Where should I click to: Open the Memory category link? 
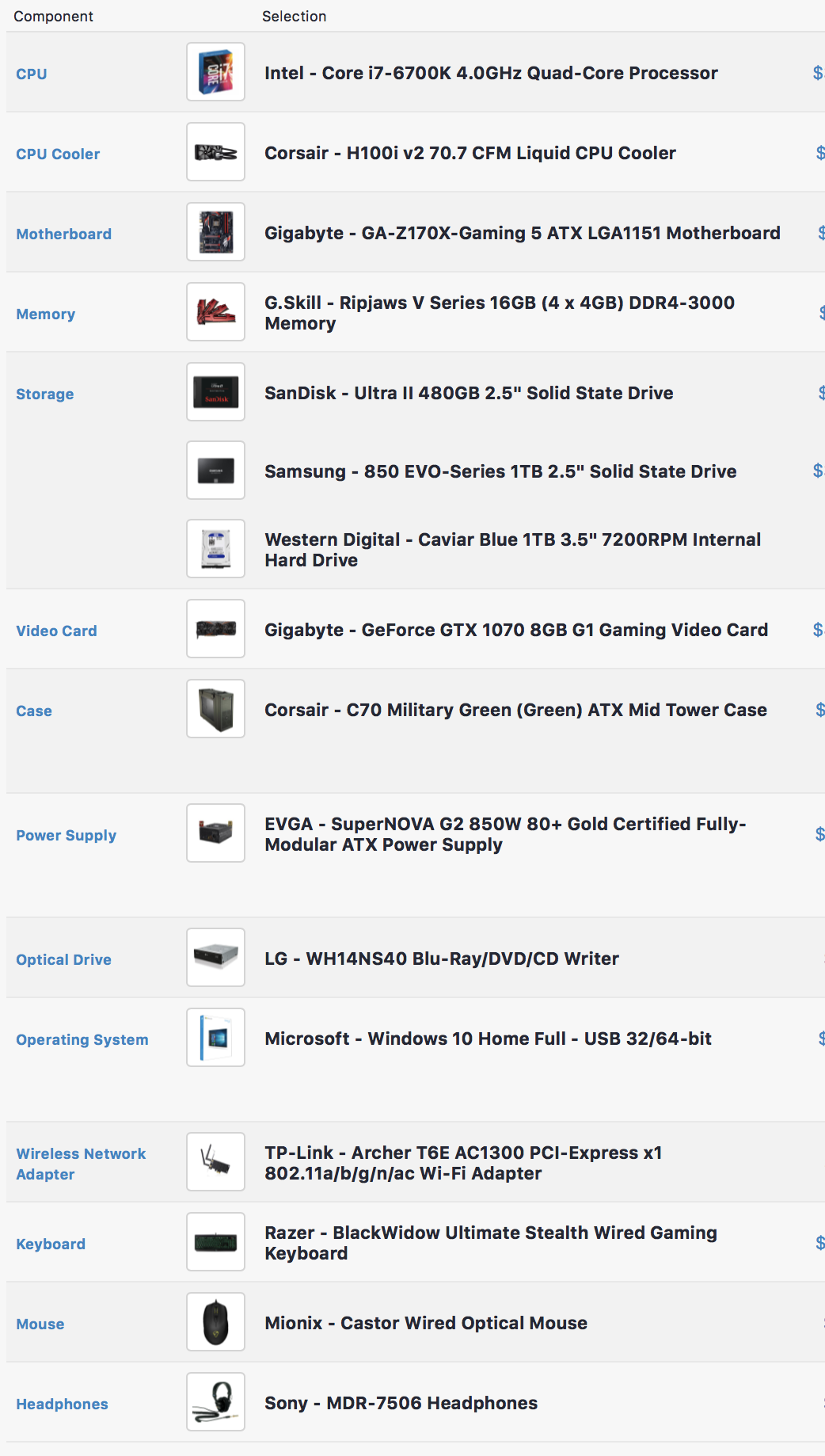(46, 314)
